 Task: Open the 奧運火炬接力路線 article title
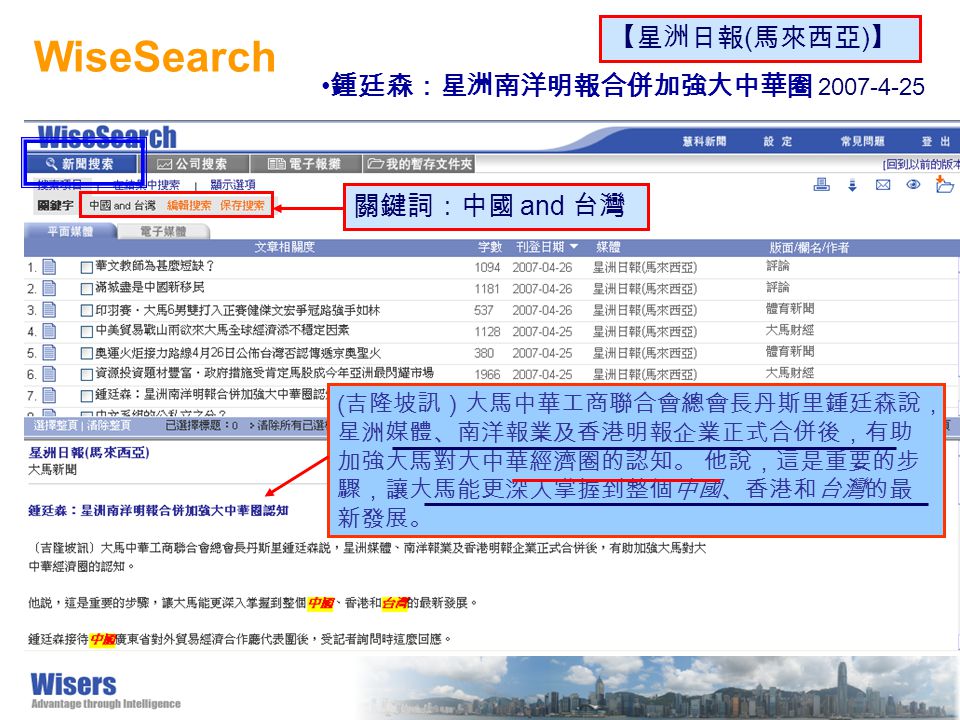pyautogui.click(x=238, y=353)
